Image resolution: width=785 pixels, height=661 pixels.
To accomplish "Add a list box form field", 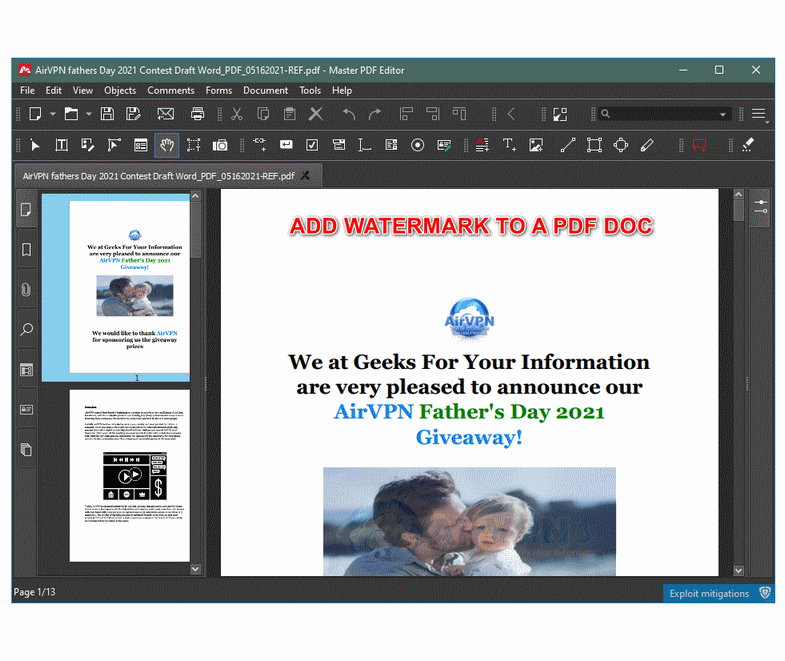I will point(391,145).
